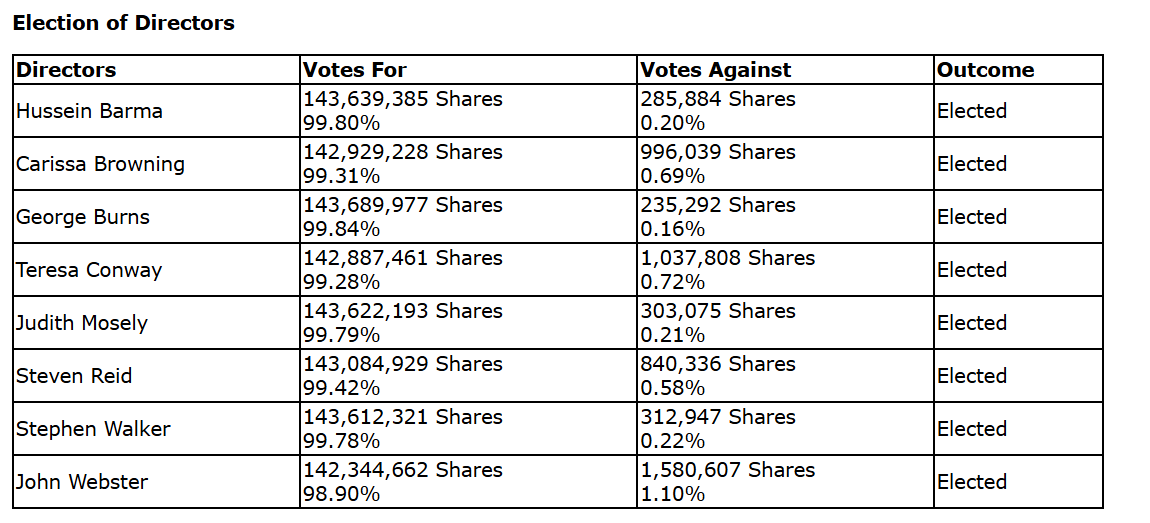Click the Votes Against column header

[715, 70]
